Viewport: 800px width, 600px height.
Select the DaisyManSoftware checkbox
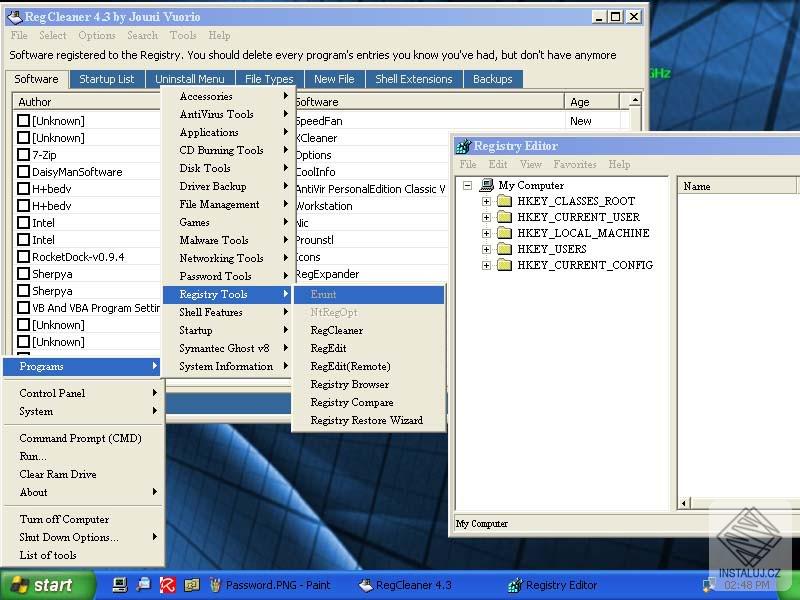point(22,171)
